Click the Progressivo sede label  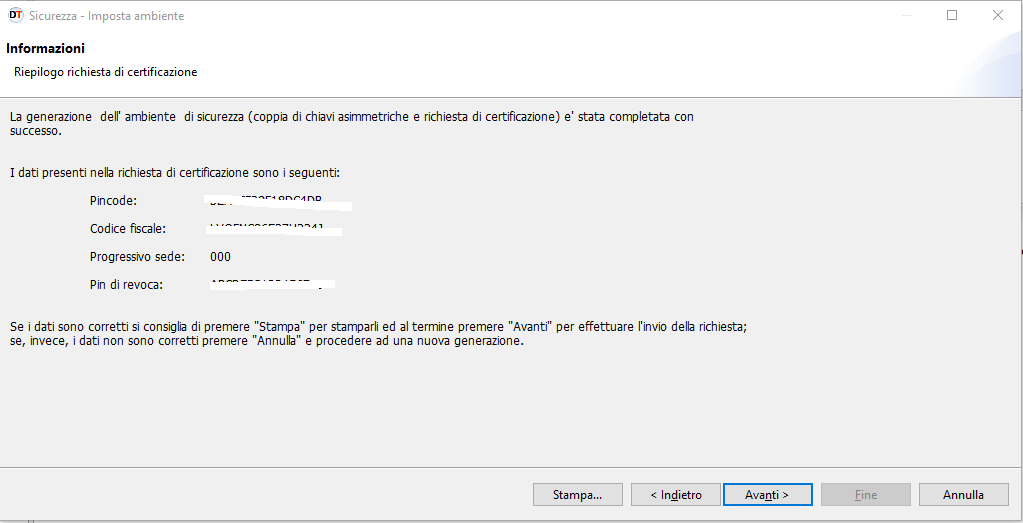coord(138,257)
